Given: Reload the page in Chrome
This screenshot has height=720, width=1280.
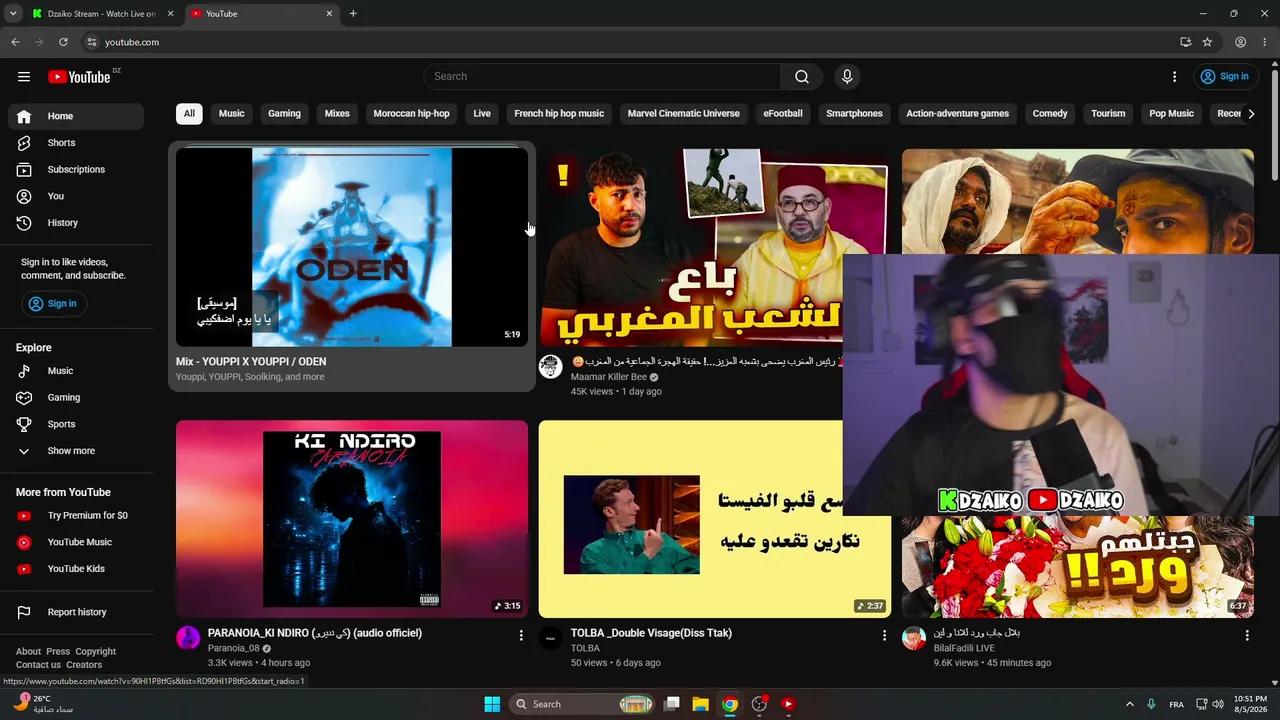Looking at the screenshot, I should coord(63,42).
